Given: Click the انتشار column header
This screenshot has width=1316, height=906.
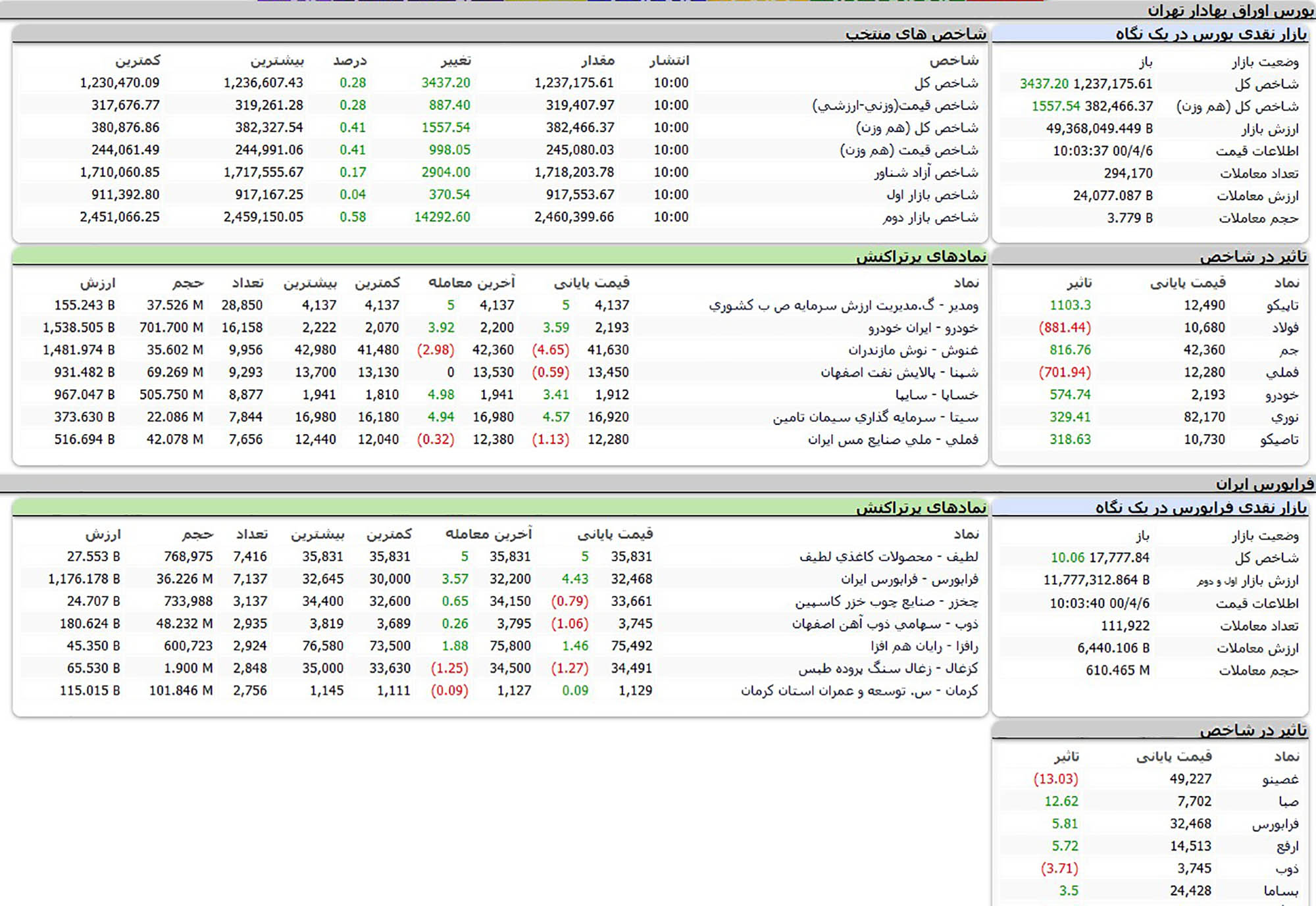Looking at the screenshot, I should click(x=669, y=61).
